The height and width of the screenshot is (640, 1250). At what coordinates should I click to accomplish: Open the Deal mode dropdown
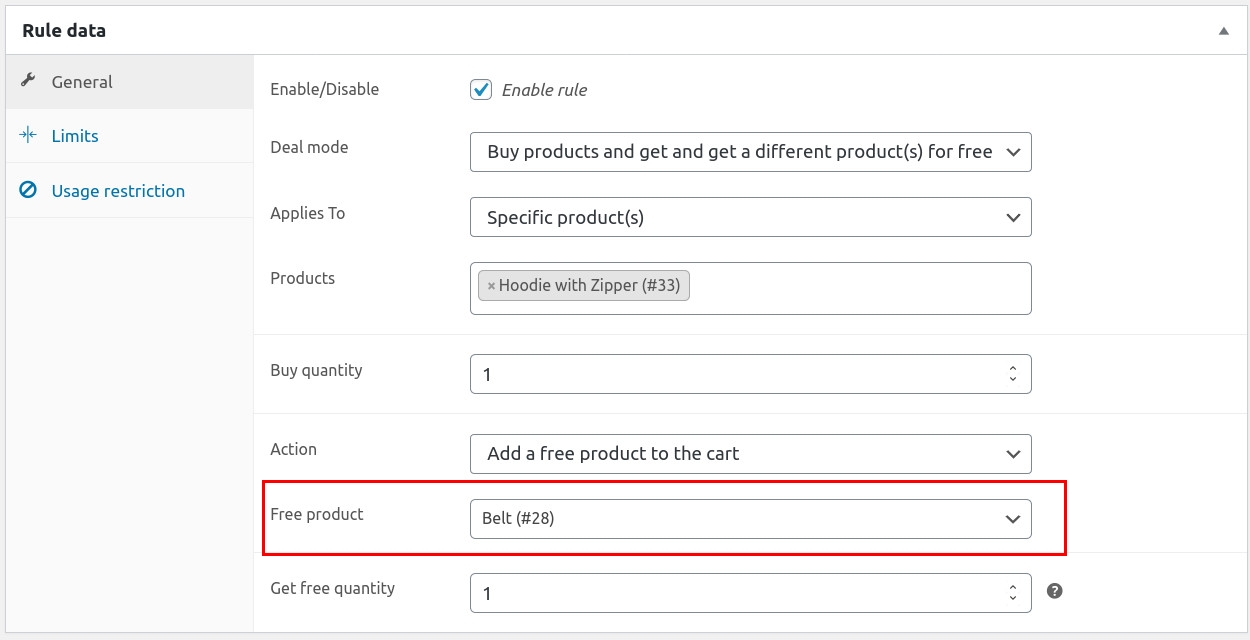point(750,152)
